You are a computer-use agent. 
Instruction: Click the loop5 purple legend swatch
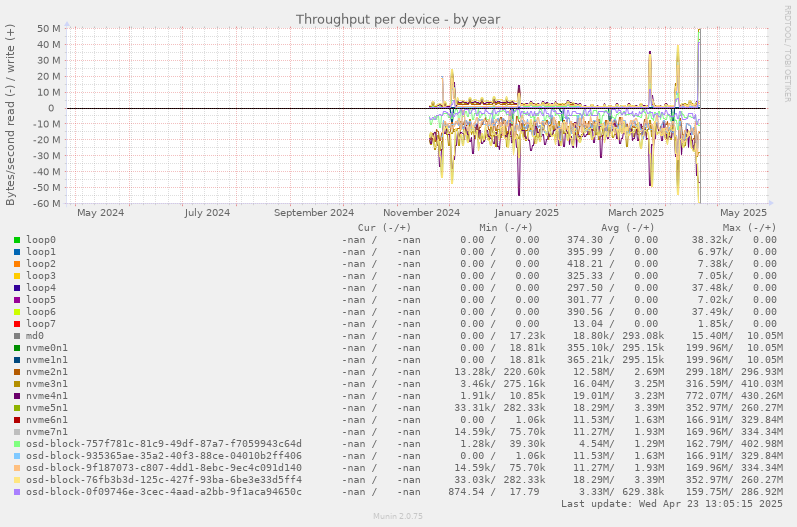[x=17, y=300]
